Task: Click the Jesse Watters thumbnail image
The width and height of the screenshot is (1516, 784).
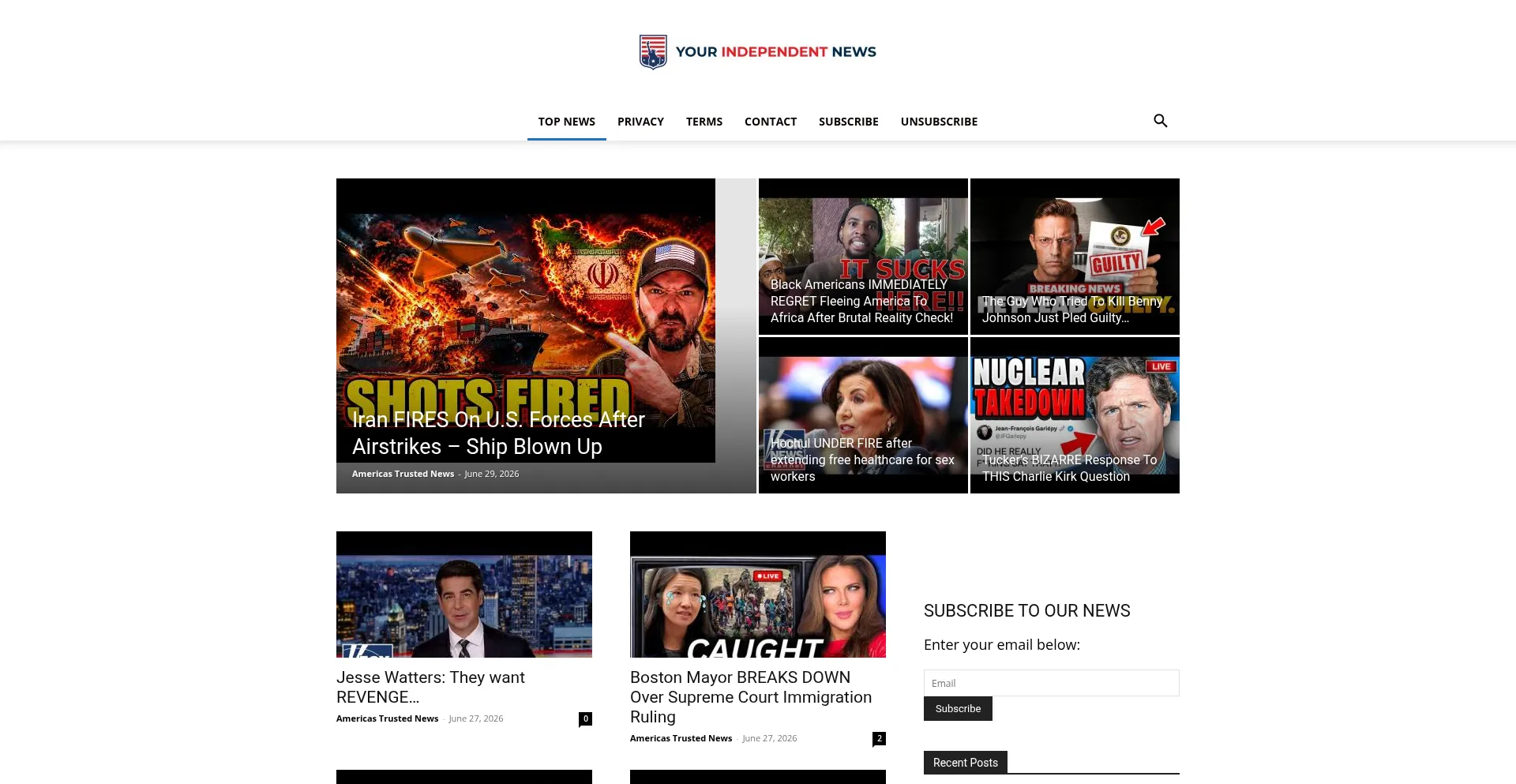Action: [464, 595]
